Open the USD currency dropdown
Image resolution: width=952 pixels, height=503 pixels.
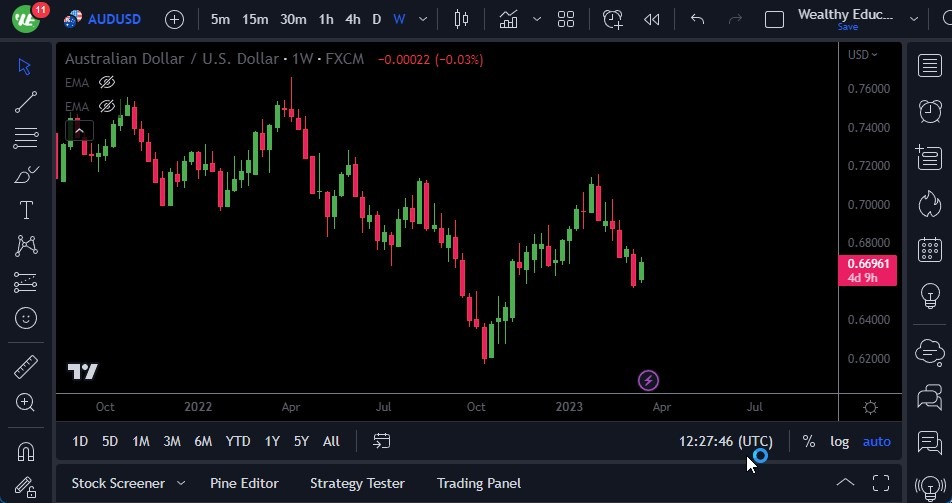[862, 55]
